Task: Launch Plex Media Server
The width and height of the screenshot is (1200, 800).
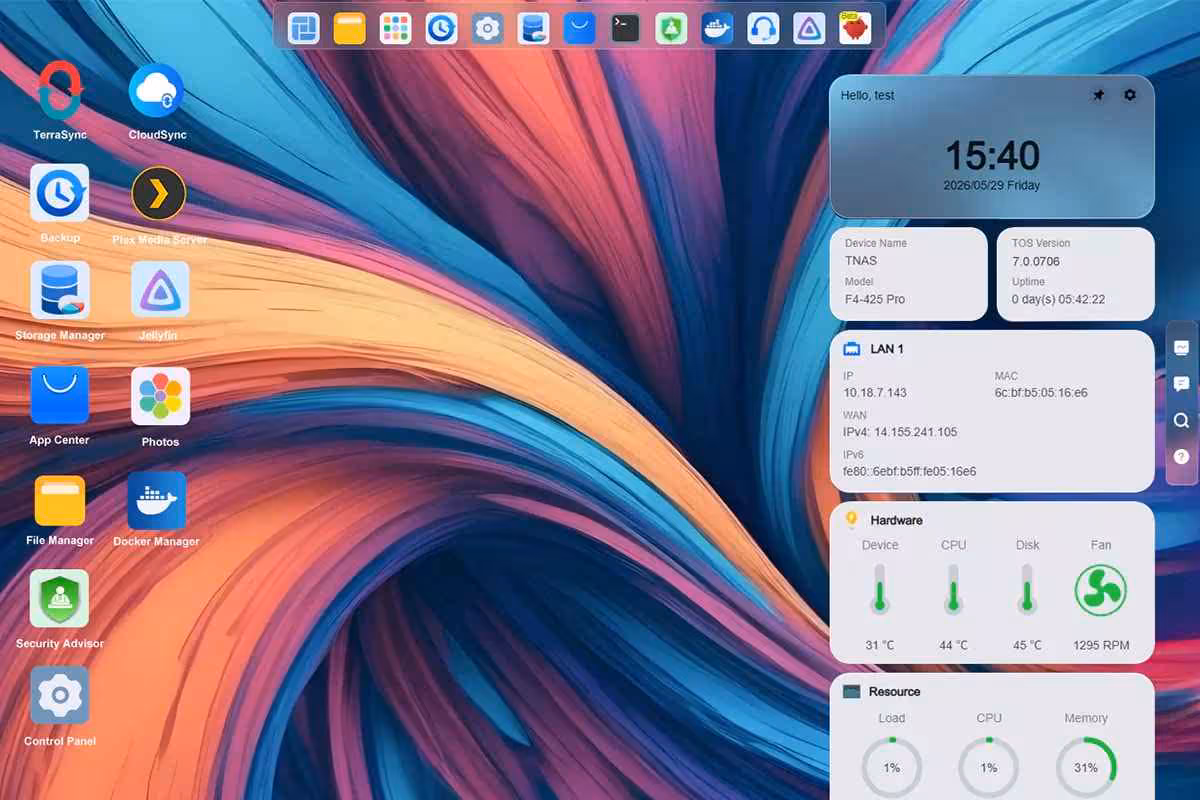Action: [x=159, y=194]
